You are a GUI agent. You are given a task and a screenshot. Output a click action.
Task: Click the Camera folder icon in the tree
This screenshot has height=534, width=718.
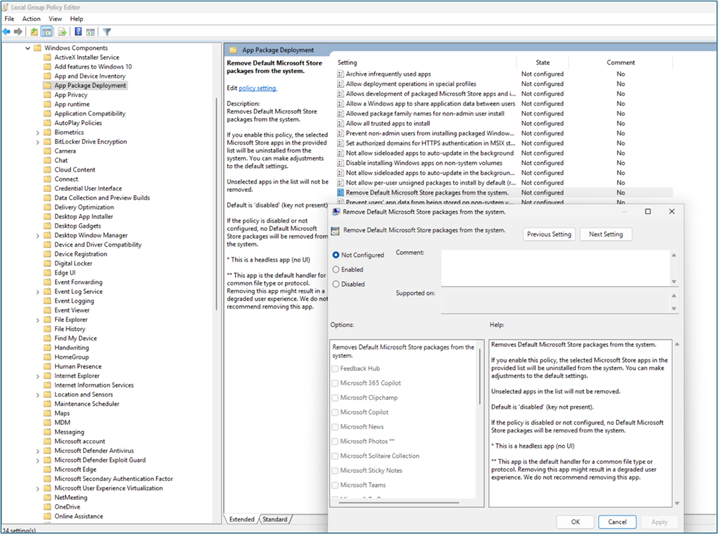pyautogui.click(x=47, y=151)
